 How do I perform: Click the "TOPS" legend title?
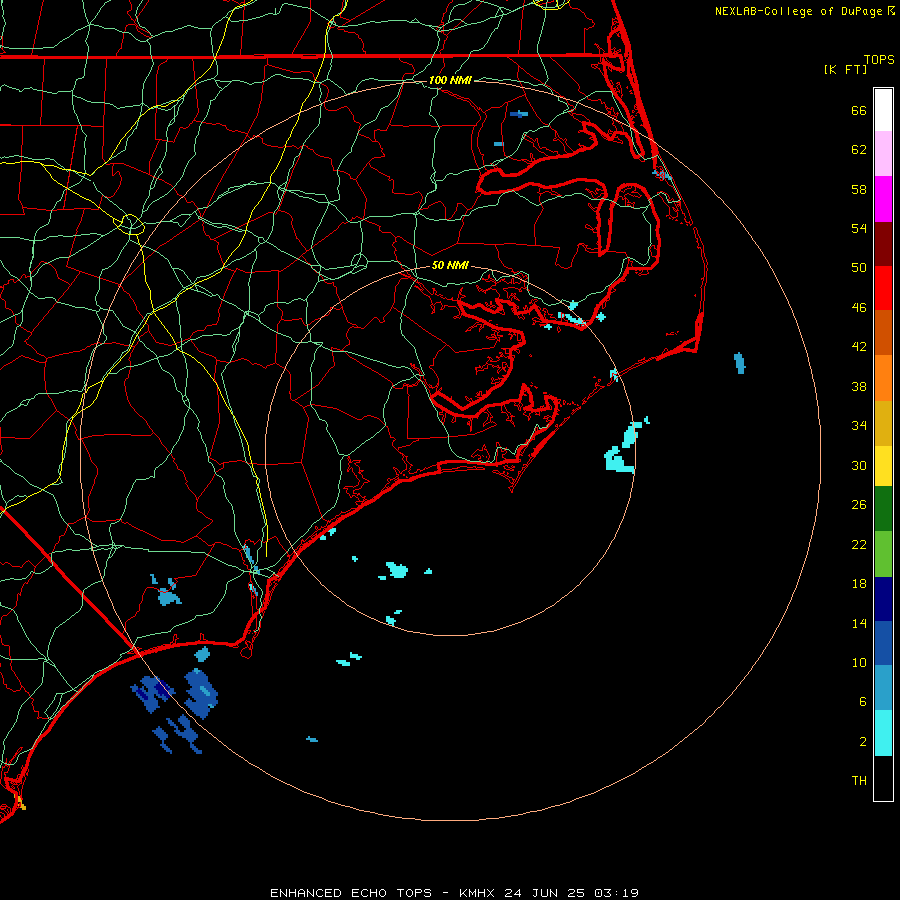[x=879, y=59]
